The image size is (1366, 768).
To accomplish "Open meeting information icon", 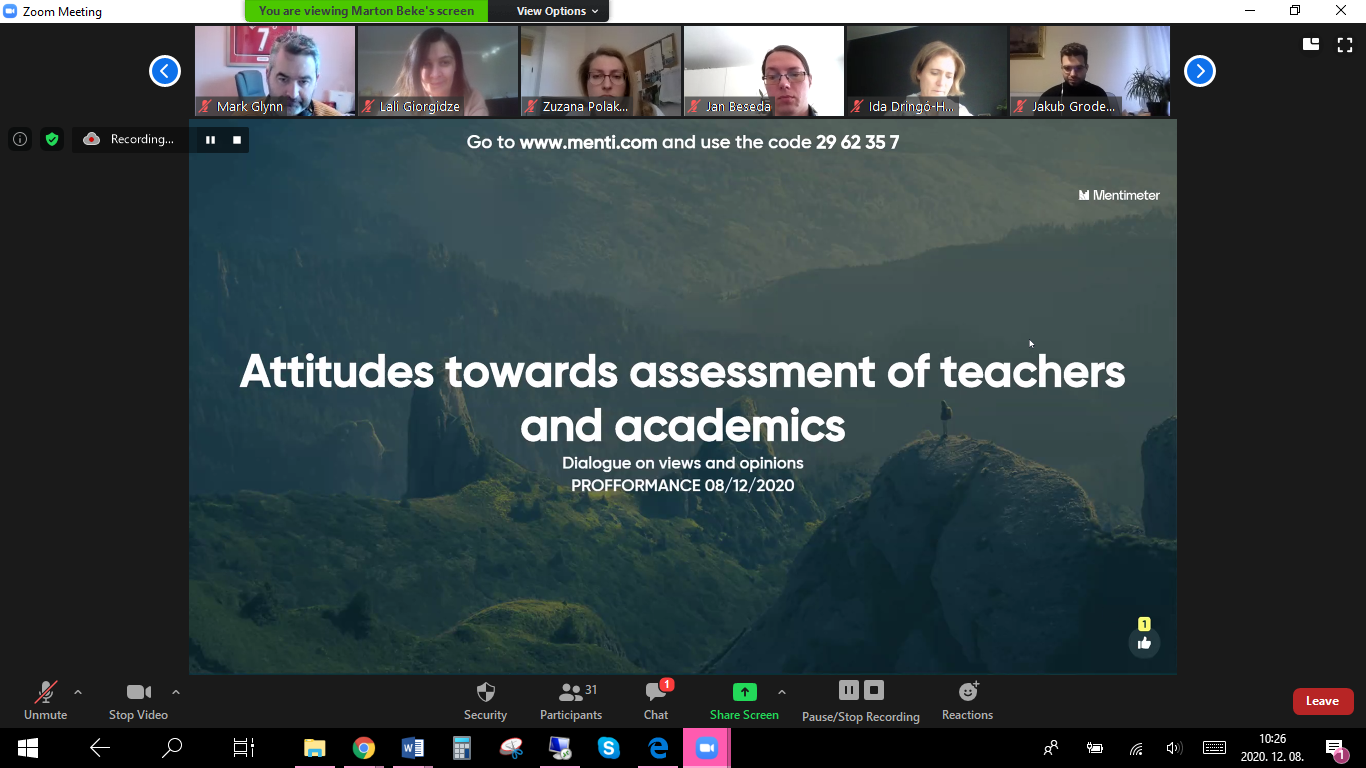I will (x=20, y=139).
